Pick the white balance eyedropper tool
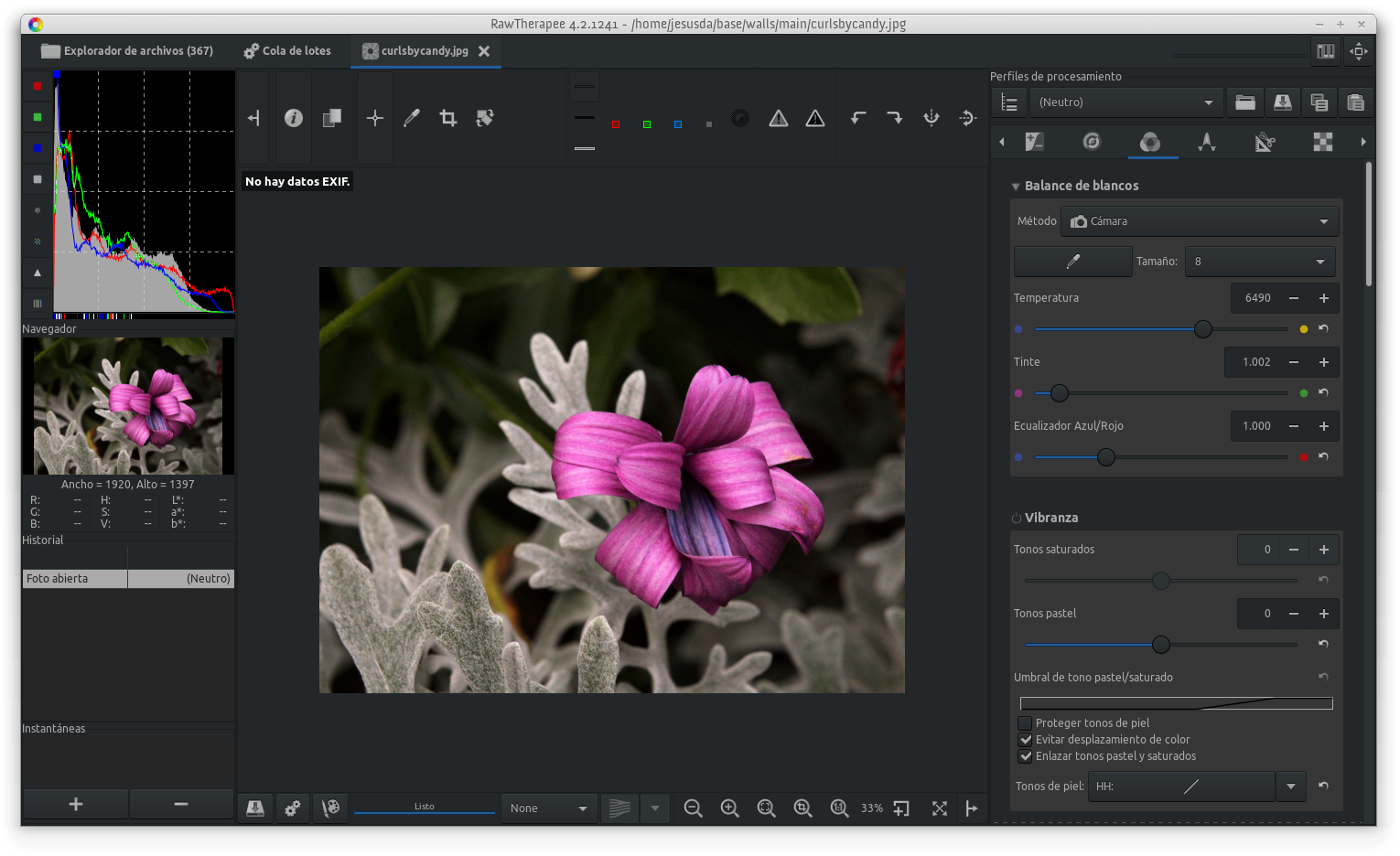Image resolution: width=1400 pixels, height=856 pixels. click(x=412, y=118)
